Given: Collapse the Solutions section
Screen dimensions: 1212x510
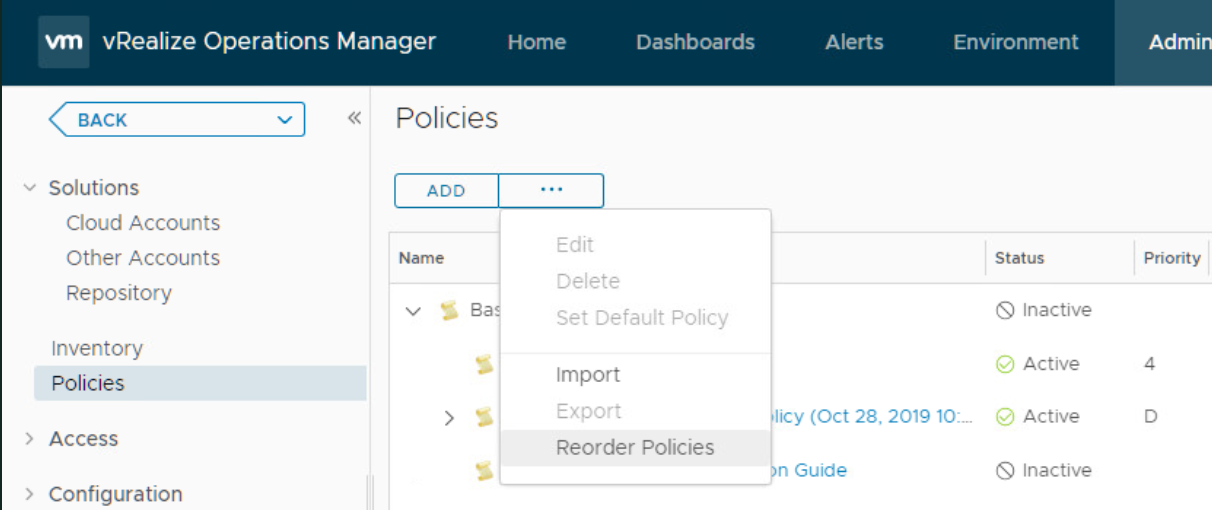Looking at the screenshot, I should click(29, 188).
